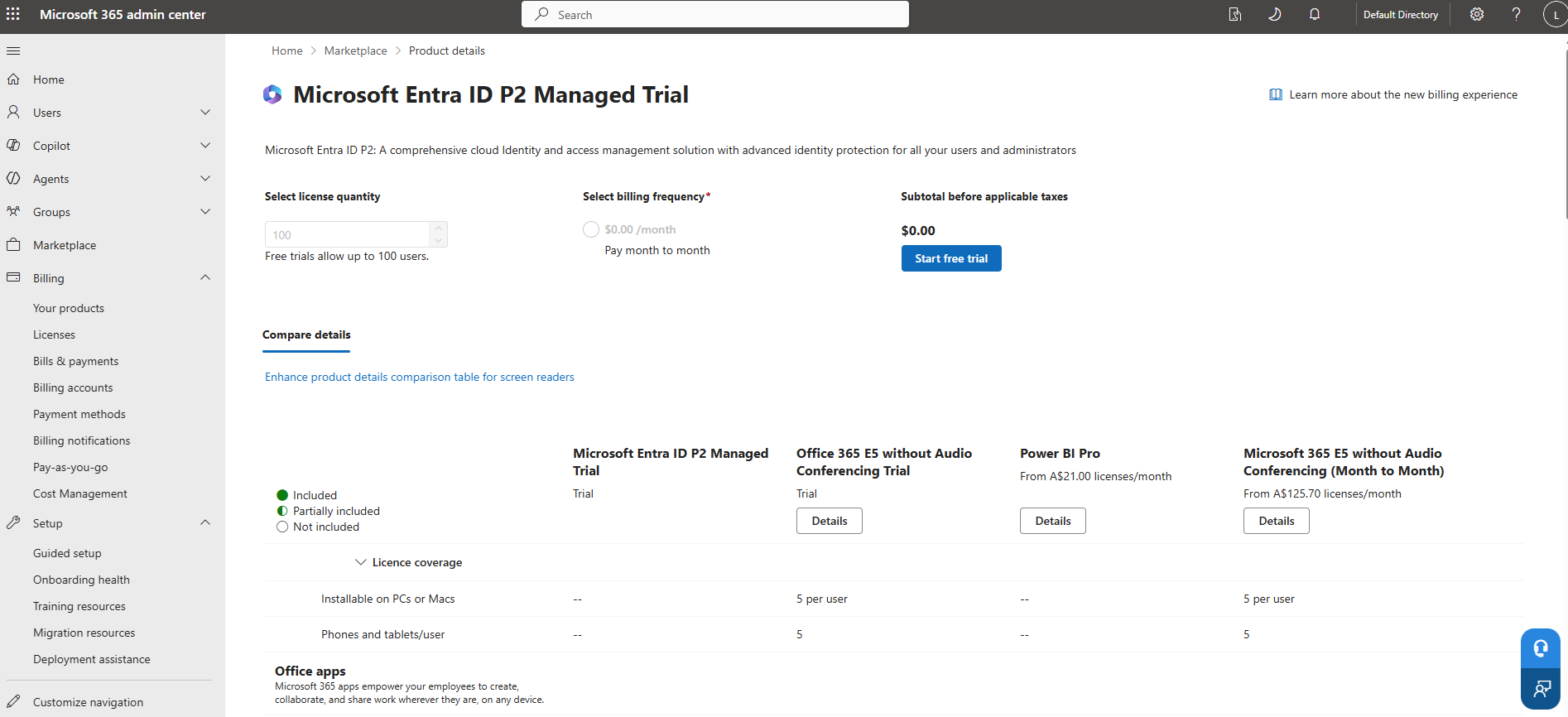This screenshot has height=717, width=1568.
Task: Toggle dark mode moon icon
Action: pyautogui.click(x=1275, y=14)
